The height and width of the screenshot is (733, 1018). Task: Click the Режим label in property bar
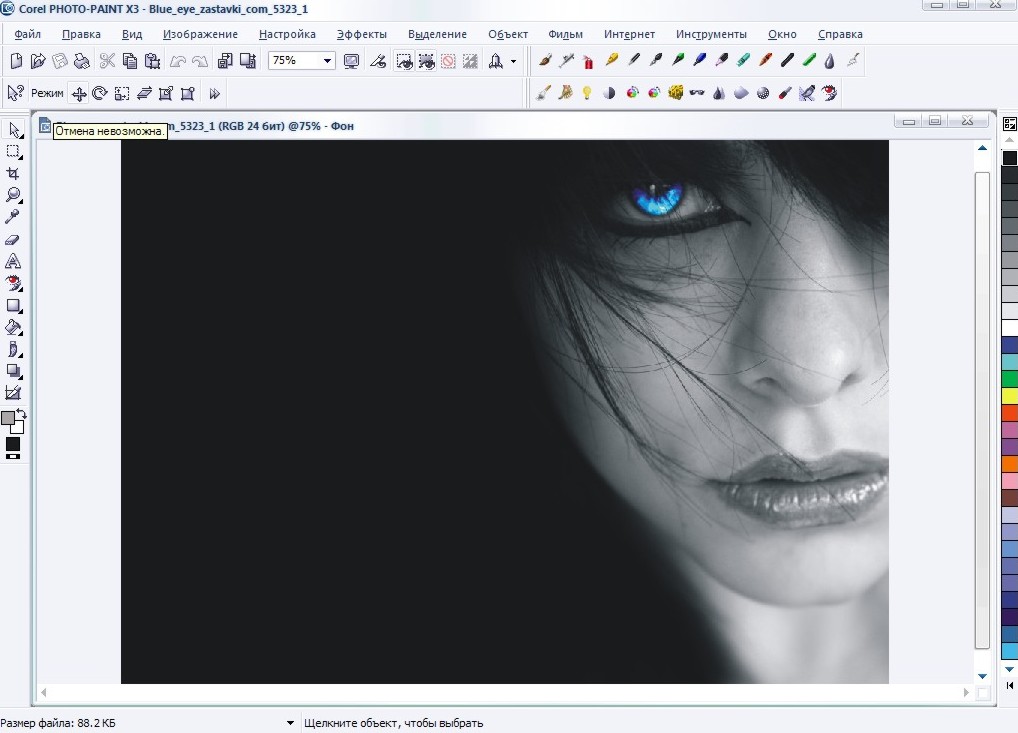(x=47, y=94)
